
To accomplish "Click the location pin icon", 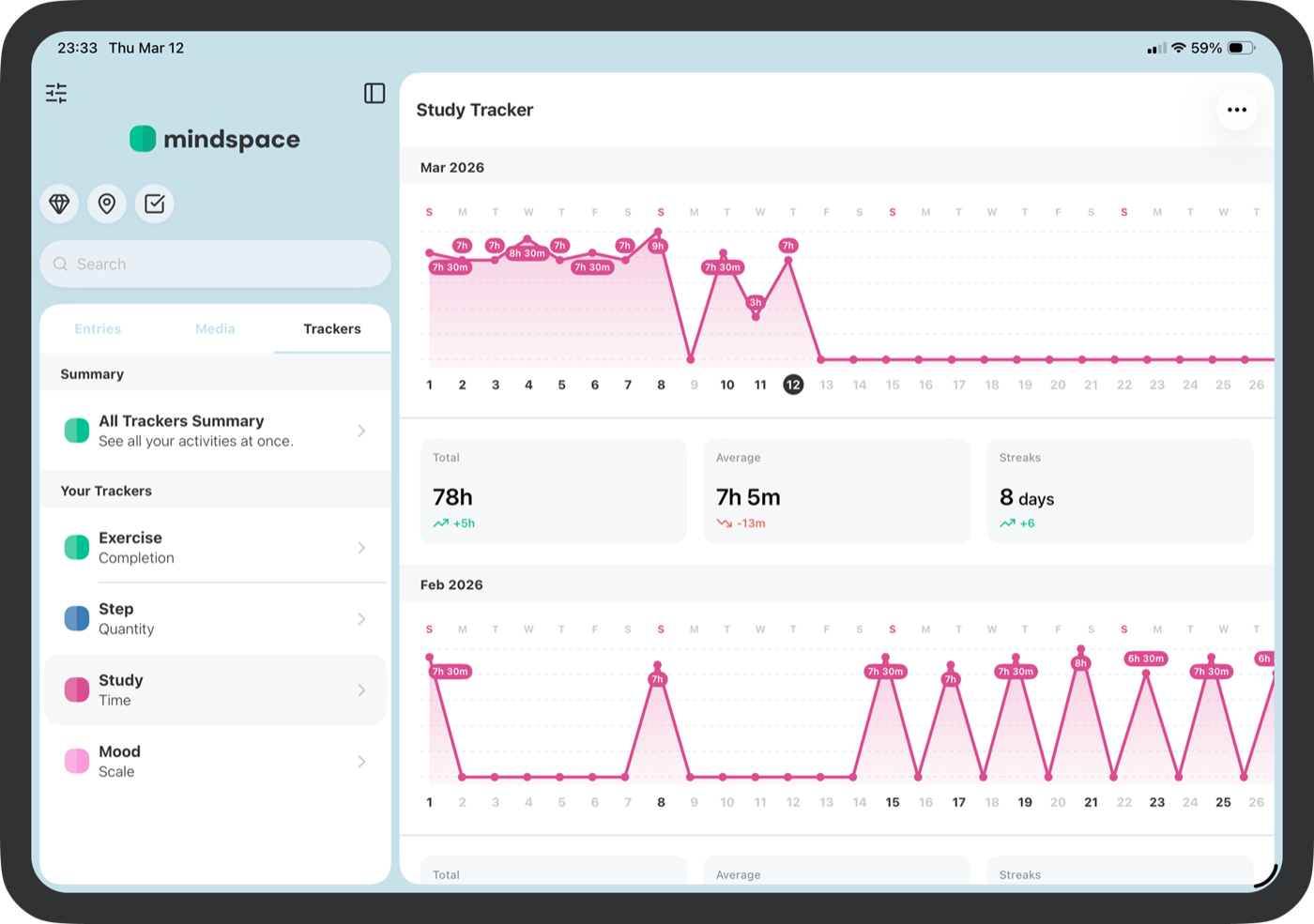I will pyautogui.click(x=106, y=204).
